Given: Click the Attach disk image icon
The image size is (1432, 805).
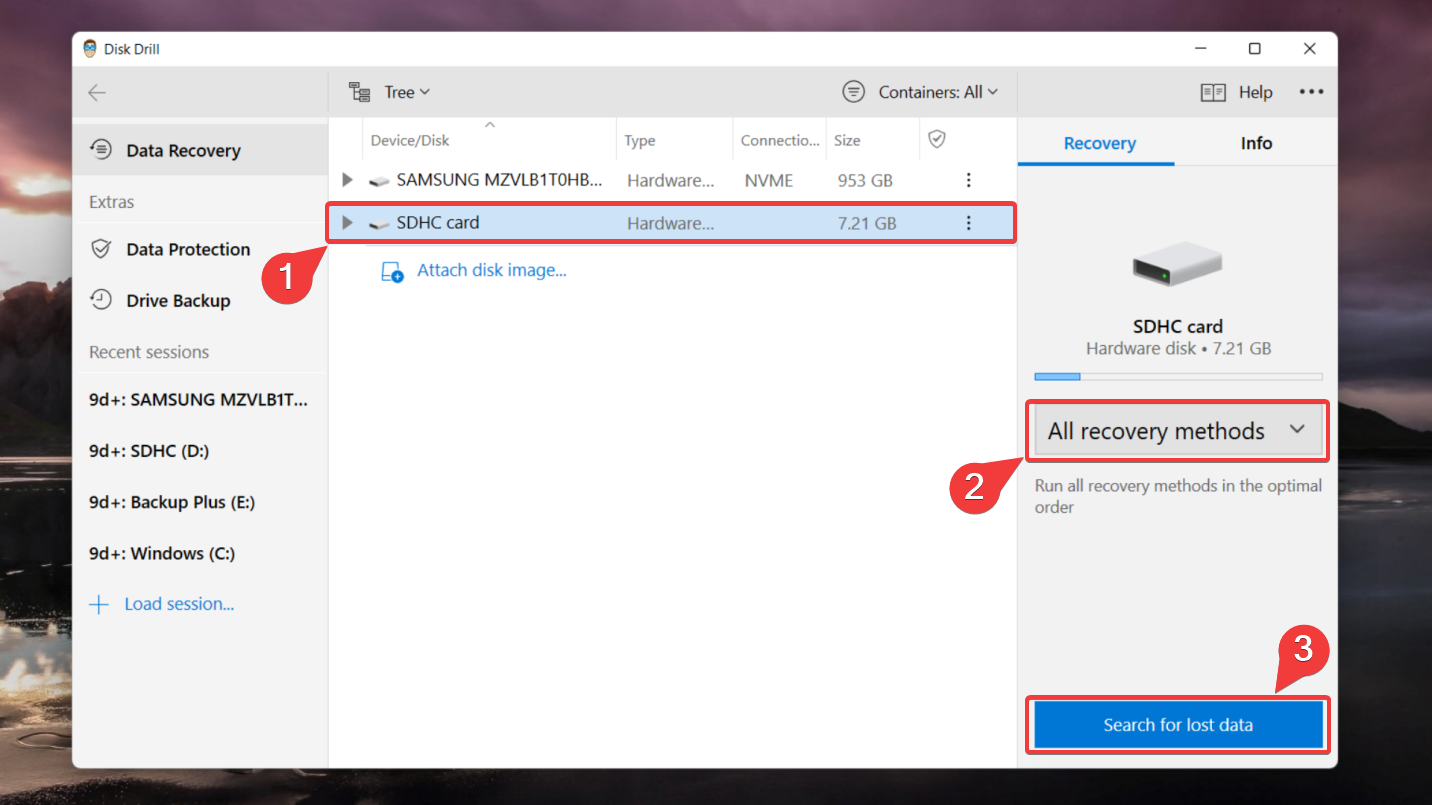Looking at the screenshot, I should [392, 271].
